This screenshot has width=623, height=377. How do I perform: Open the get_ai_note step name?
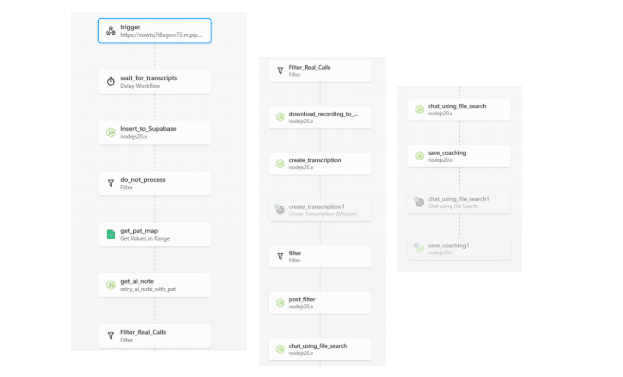[137, 281]
